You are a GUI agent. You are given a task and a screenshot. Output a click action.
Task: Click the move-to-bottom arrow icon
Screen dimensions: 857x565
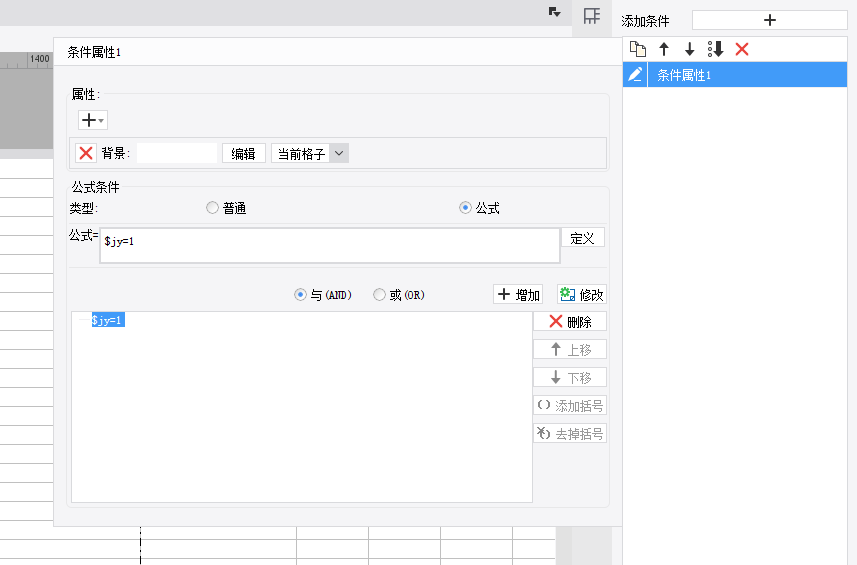(715, 49)
